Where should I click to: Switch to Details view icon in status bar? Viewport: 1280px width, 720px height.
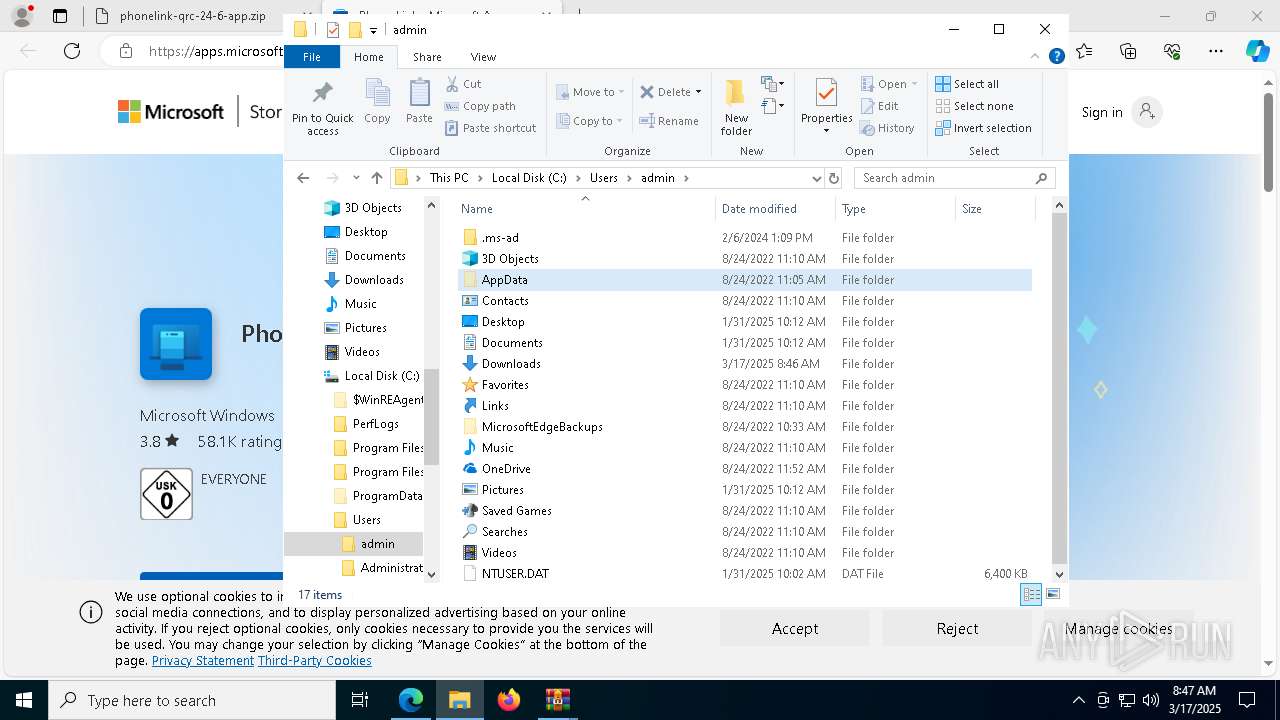1031,595
